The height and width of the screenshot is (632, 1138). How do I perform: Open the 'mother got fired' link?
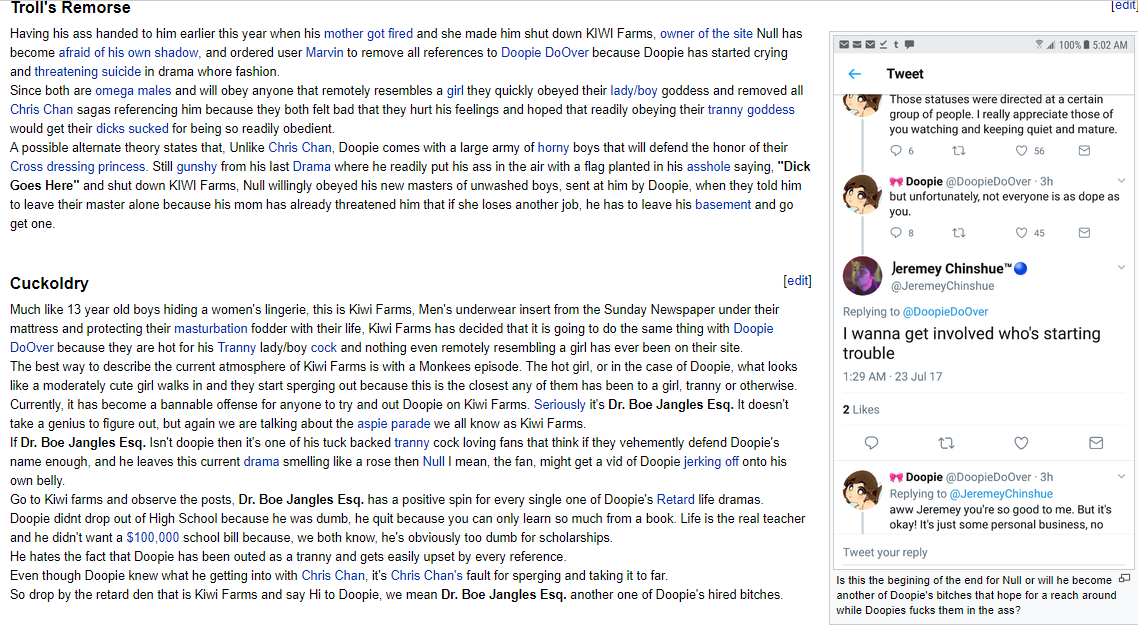click(x=368, y=33)
